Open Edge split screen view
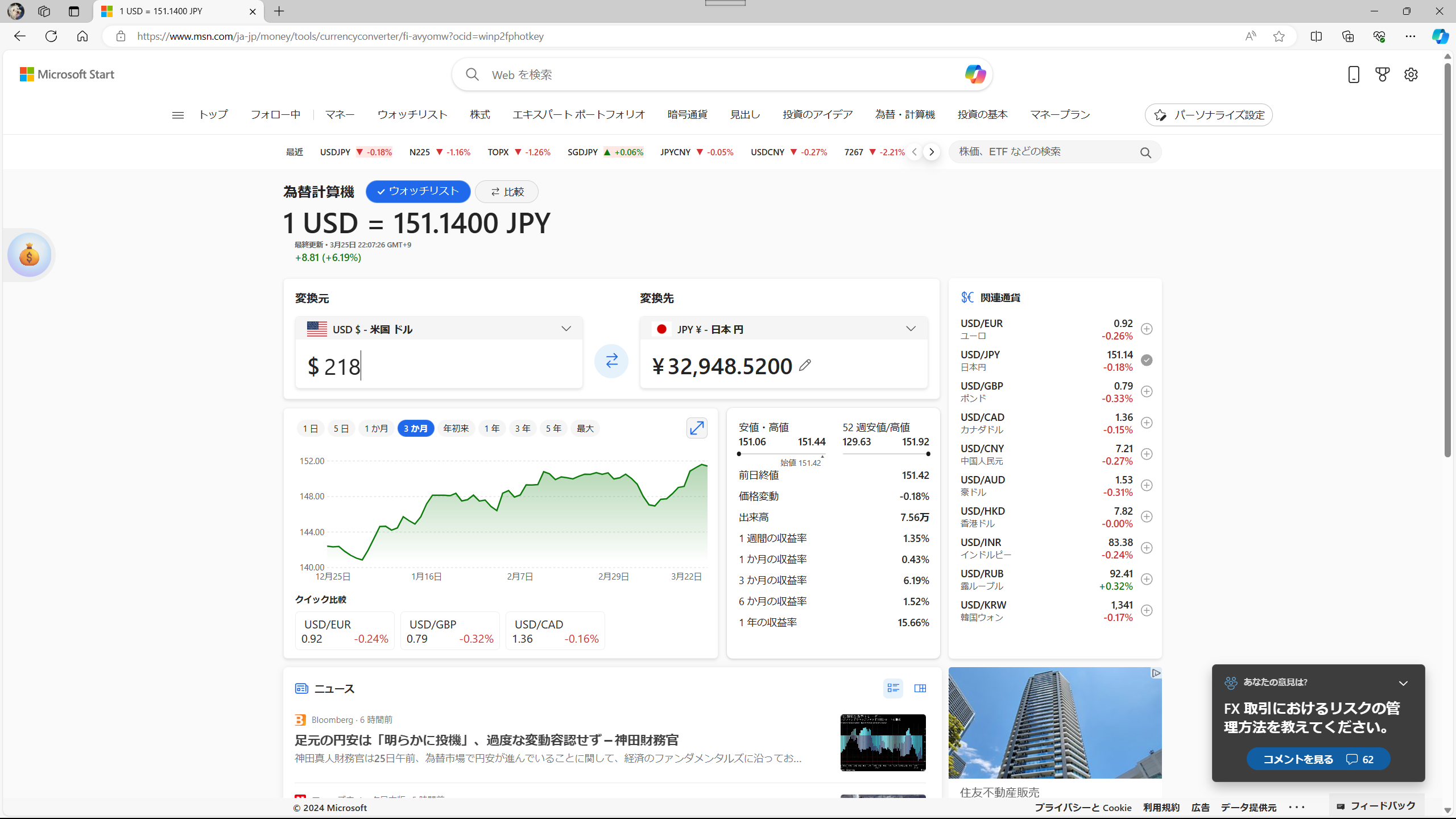 (x=1316, y=36)
